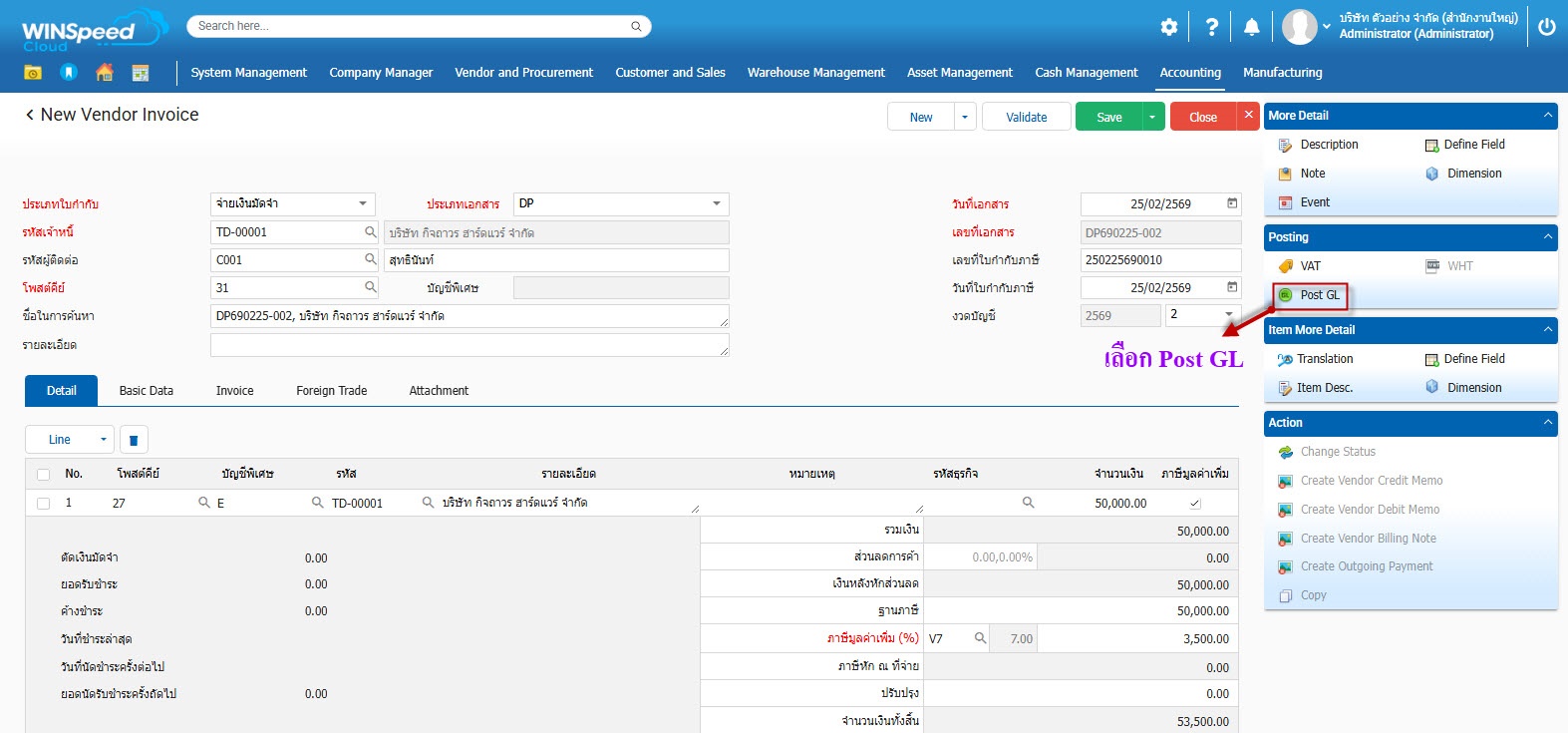
Task: Collapse the More Detail panel
Action: pos(1547,116)
